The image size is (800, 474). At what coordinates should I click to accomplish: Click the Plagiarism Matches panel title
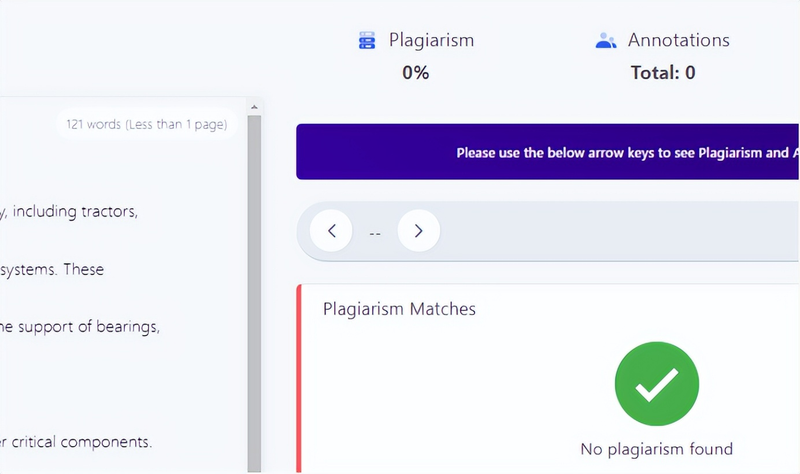(x=399, y=309)
